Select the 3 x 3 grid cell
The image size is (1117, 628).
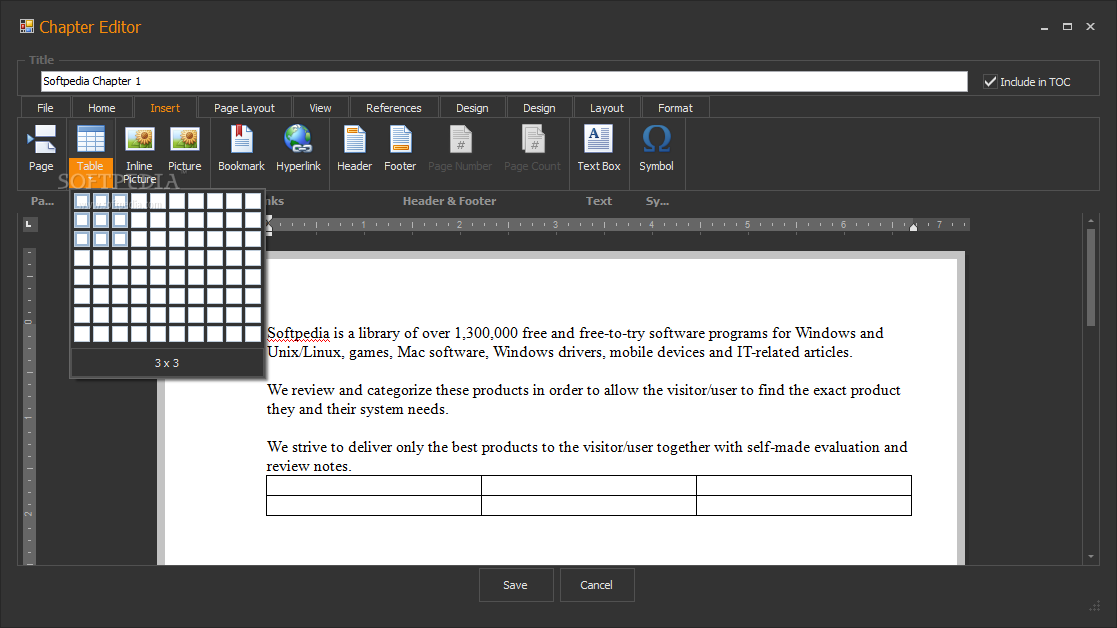pyautogui.click(x=120, y=239)
